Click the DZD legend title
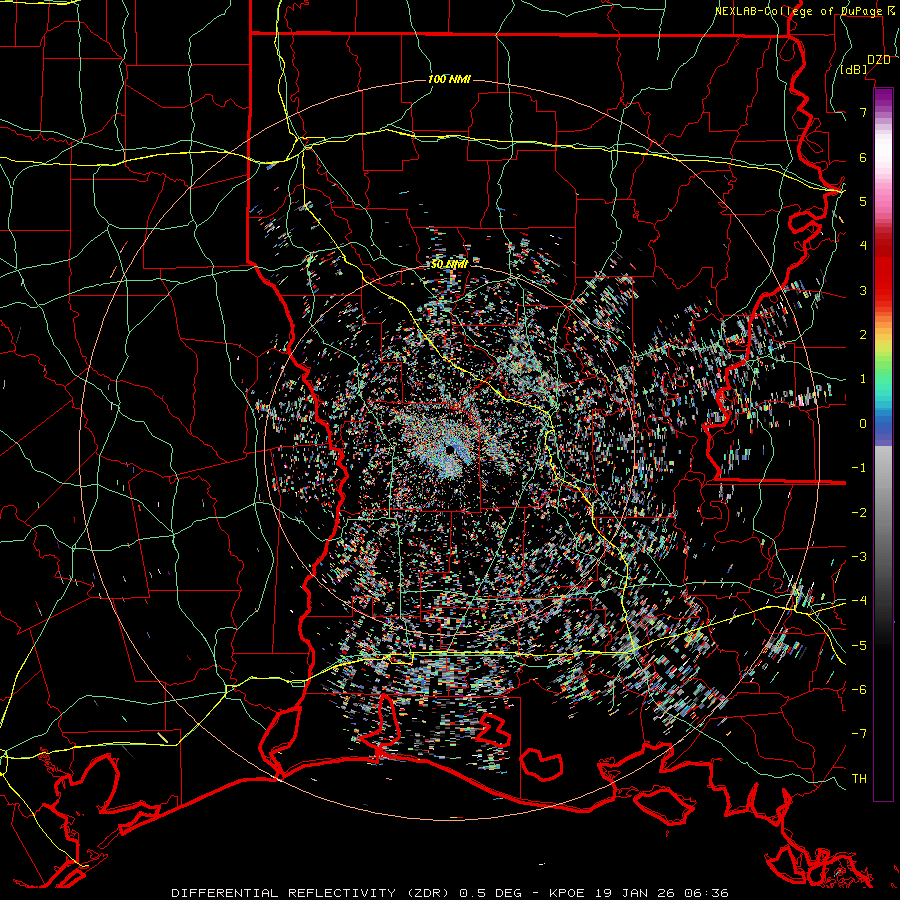900x900 pixels. [x=878, y=60]
